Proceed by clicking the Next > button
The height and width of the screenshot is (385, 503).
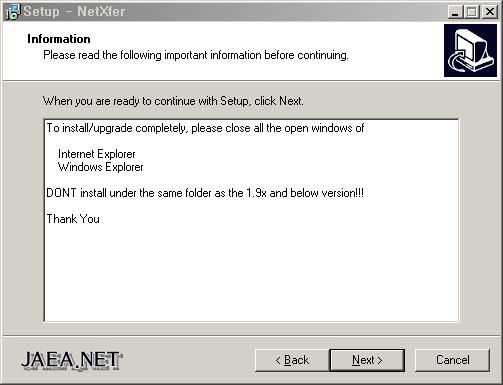click(x=367, y=360)
